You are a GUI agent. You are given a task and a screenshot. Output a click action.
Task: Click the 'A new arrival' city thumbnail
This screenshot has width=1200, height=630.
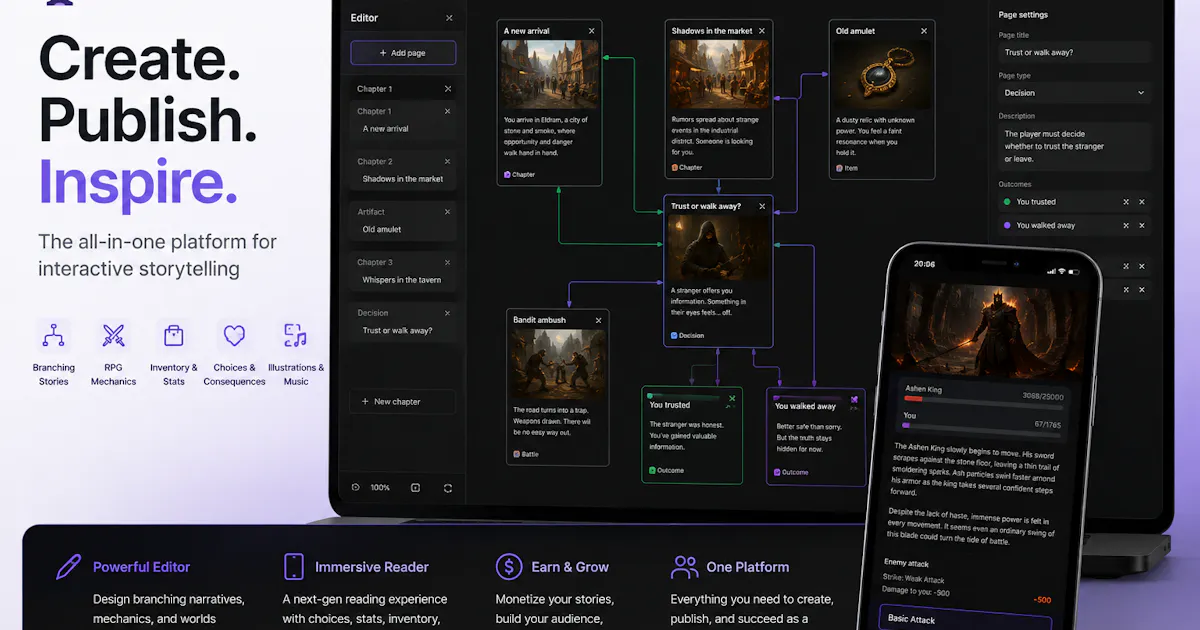click(x=550, y=74)
